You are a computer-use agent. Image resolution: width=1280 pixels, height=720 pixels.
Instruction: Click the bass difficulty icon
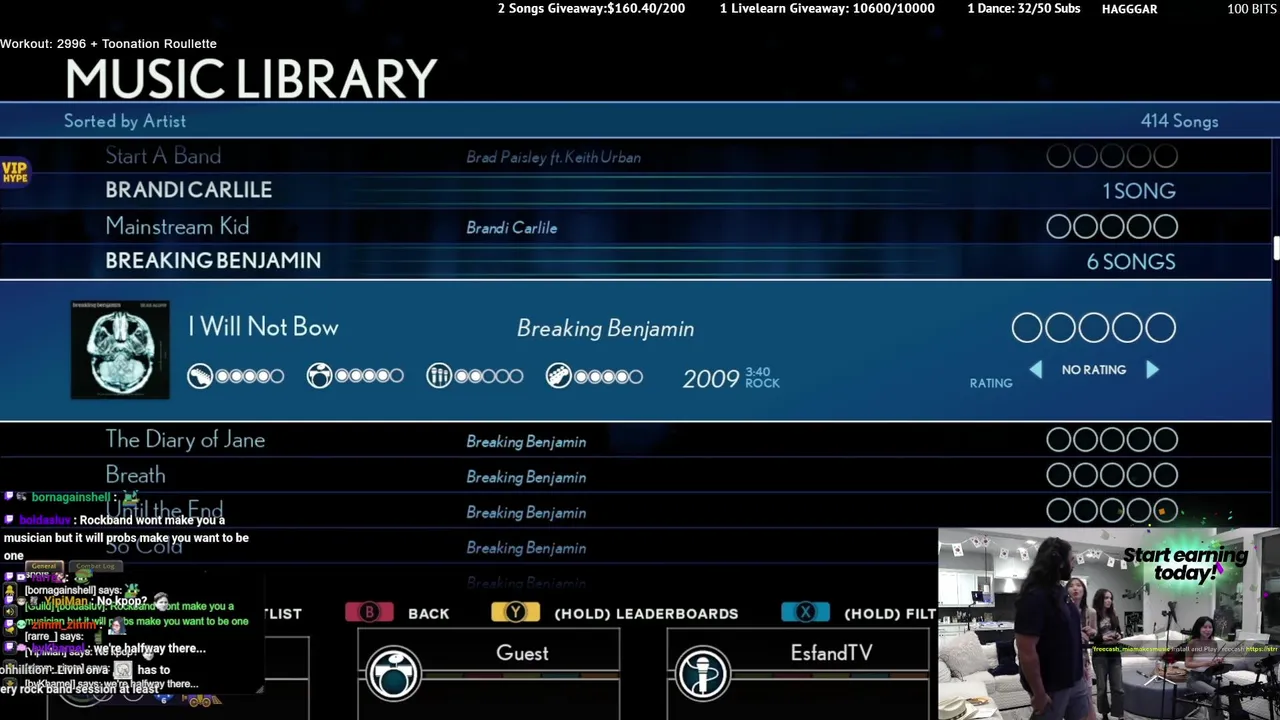[x=559, y=376]
